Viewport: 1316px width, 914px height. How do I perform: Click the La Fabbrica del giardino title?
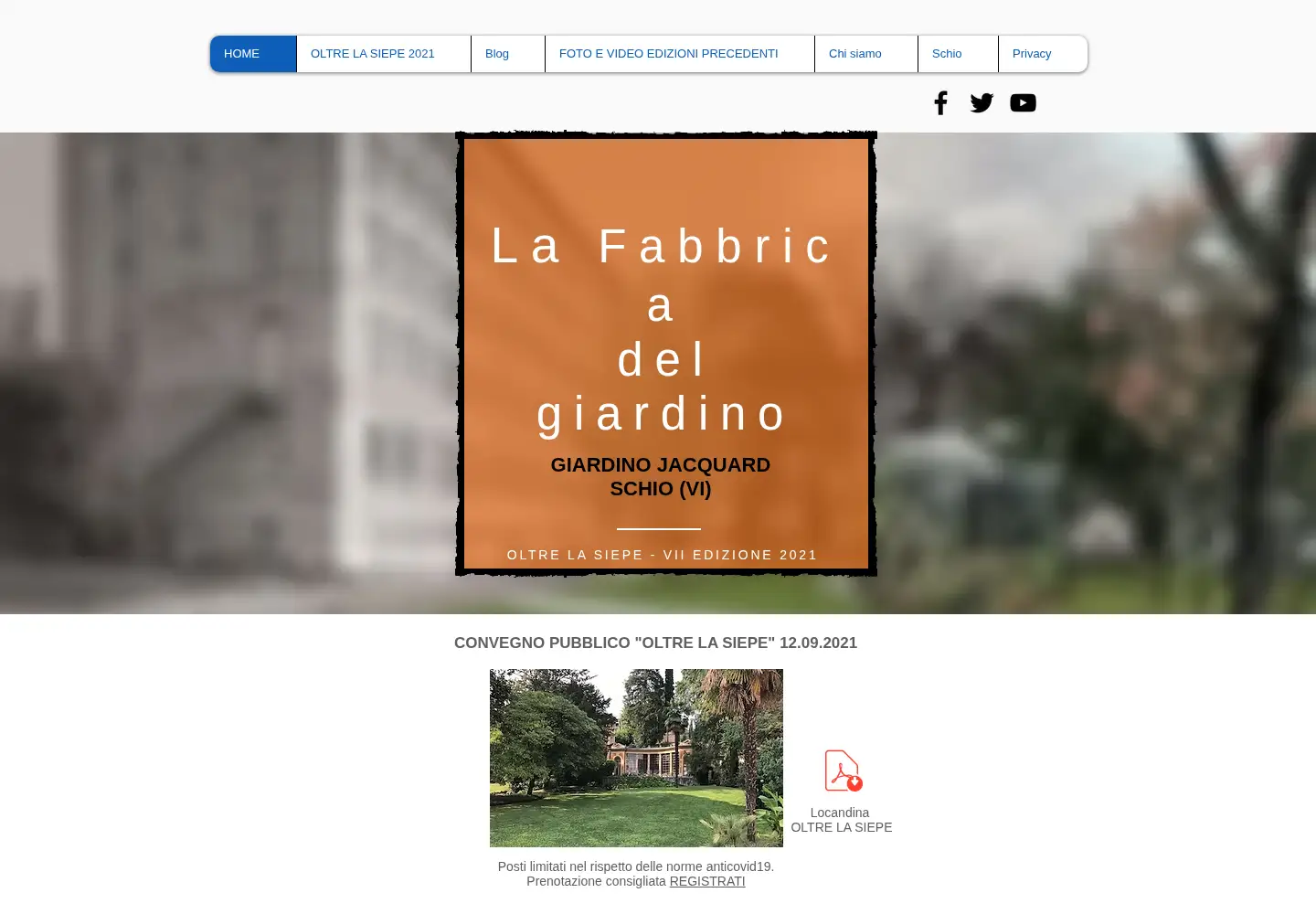[662, 330]
